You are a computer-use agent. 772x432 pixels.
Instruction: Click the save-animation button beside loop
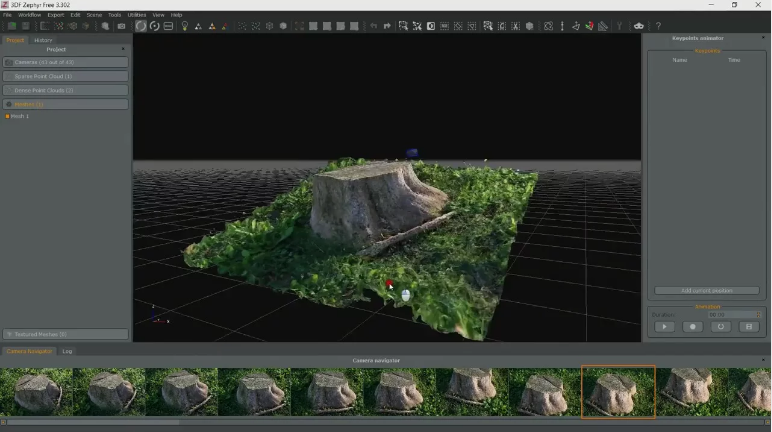[749, 327]
